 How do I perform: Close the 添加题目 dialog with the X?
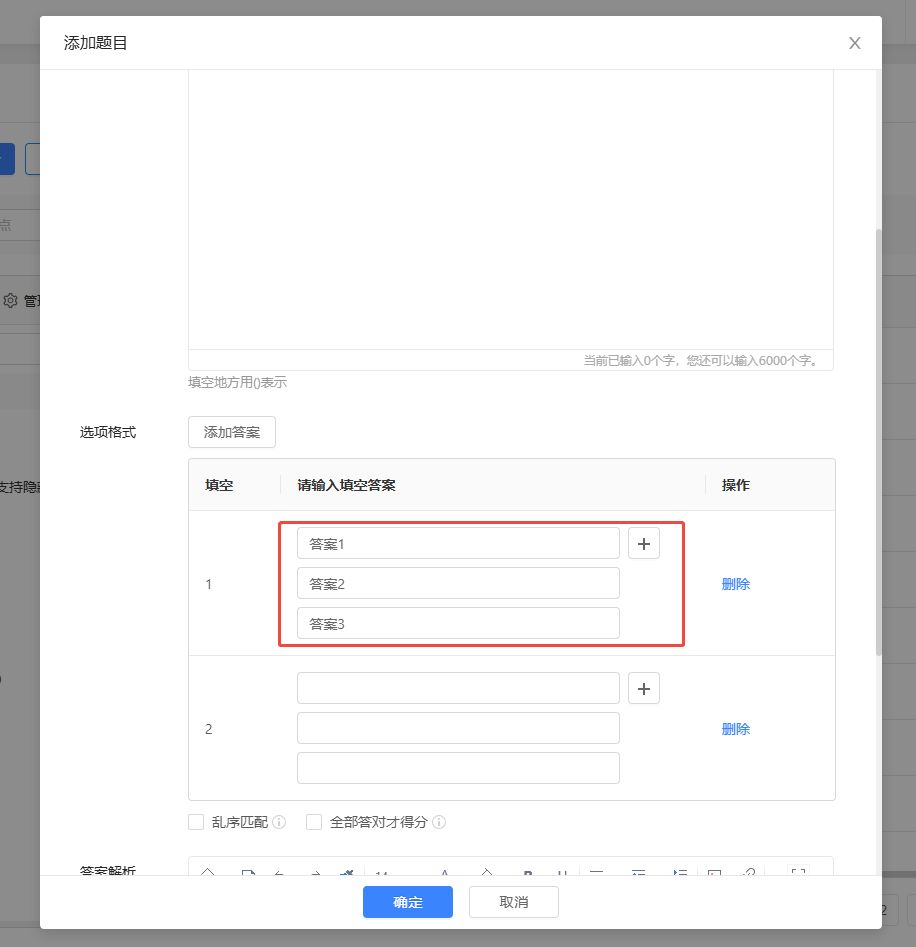coord(854,43)
